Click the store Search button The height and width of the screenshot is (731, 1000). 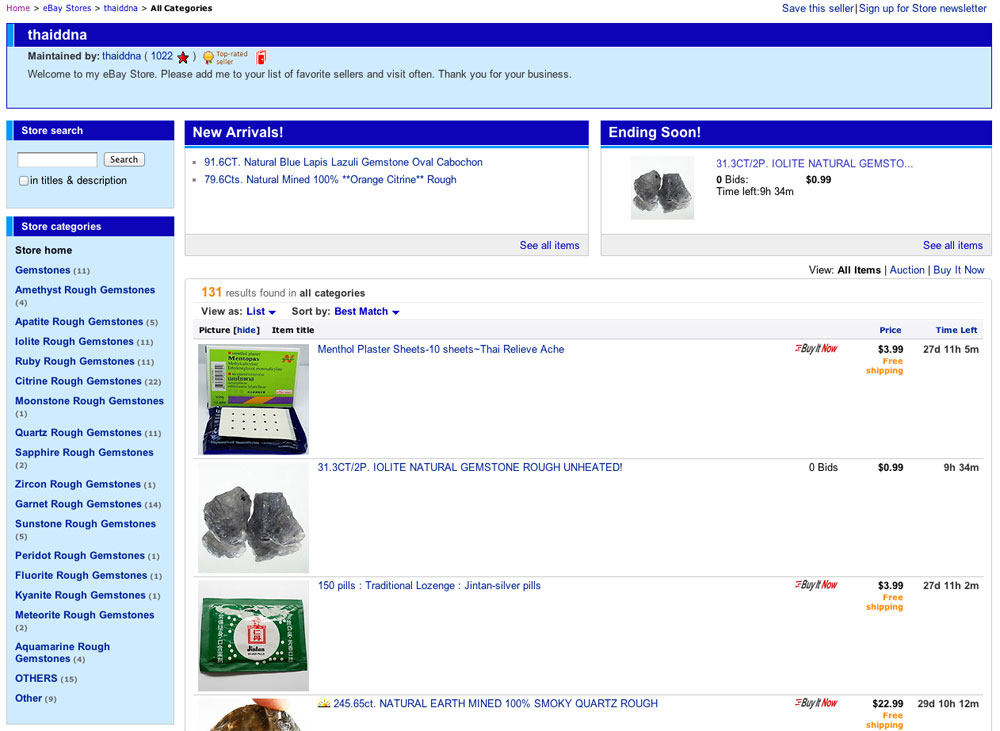[x=124, y=159]
